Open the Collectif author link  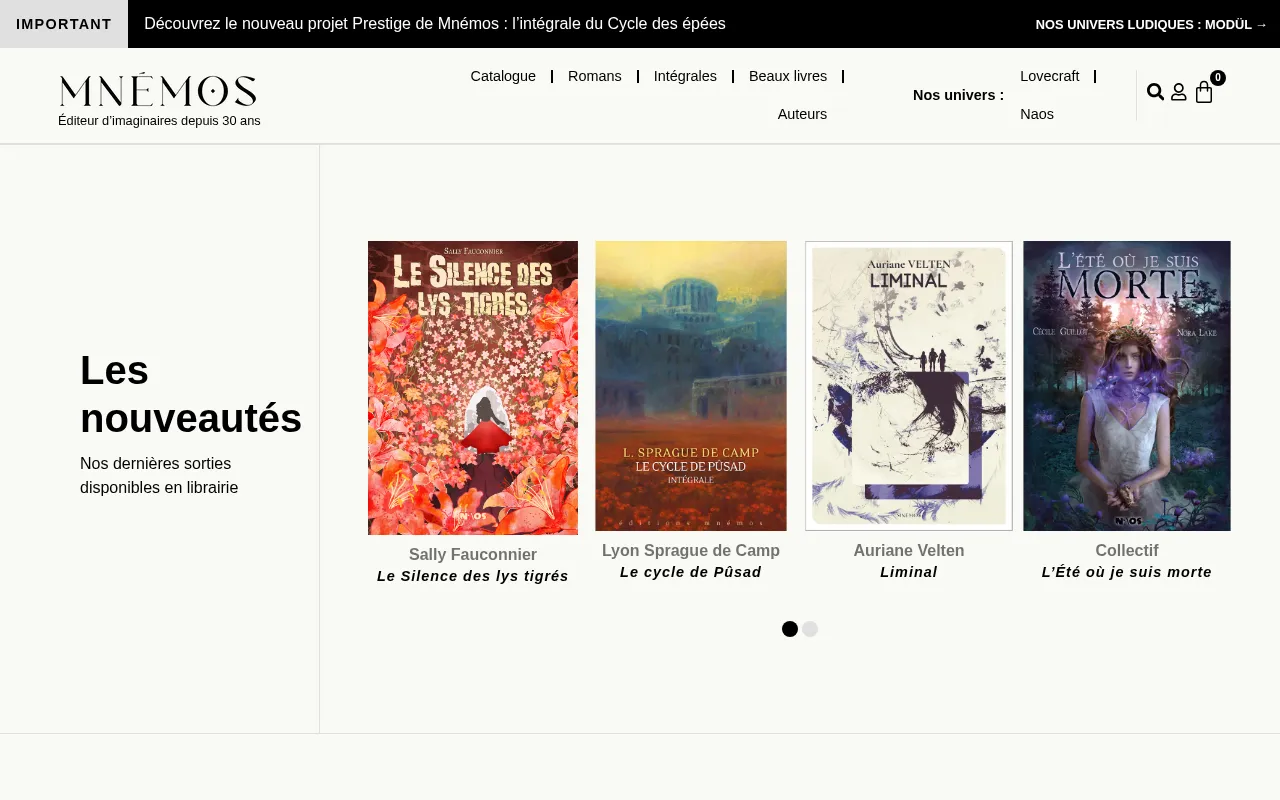(1127, 550)
